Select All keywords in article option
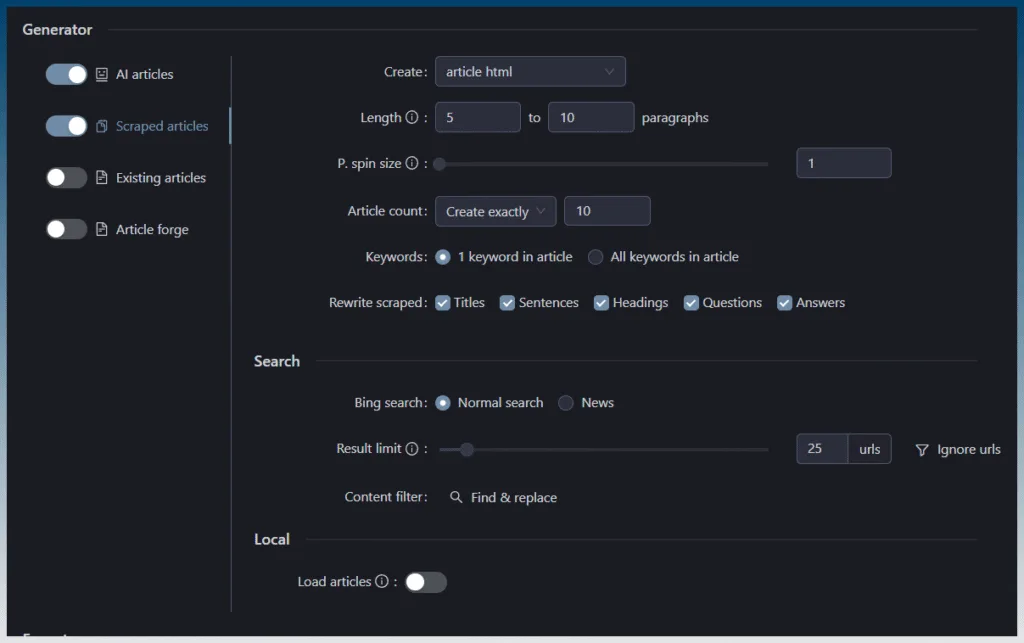 pos(595,257)
